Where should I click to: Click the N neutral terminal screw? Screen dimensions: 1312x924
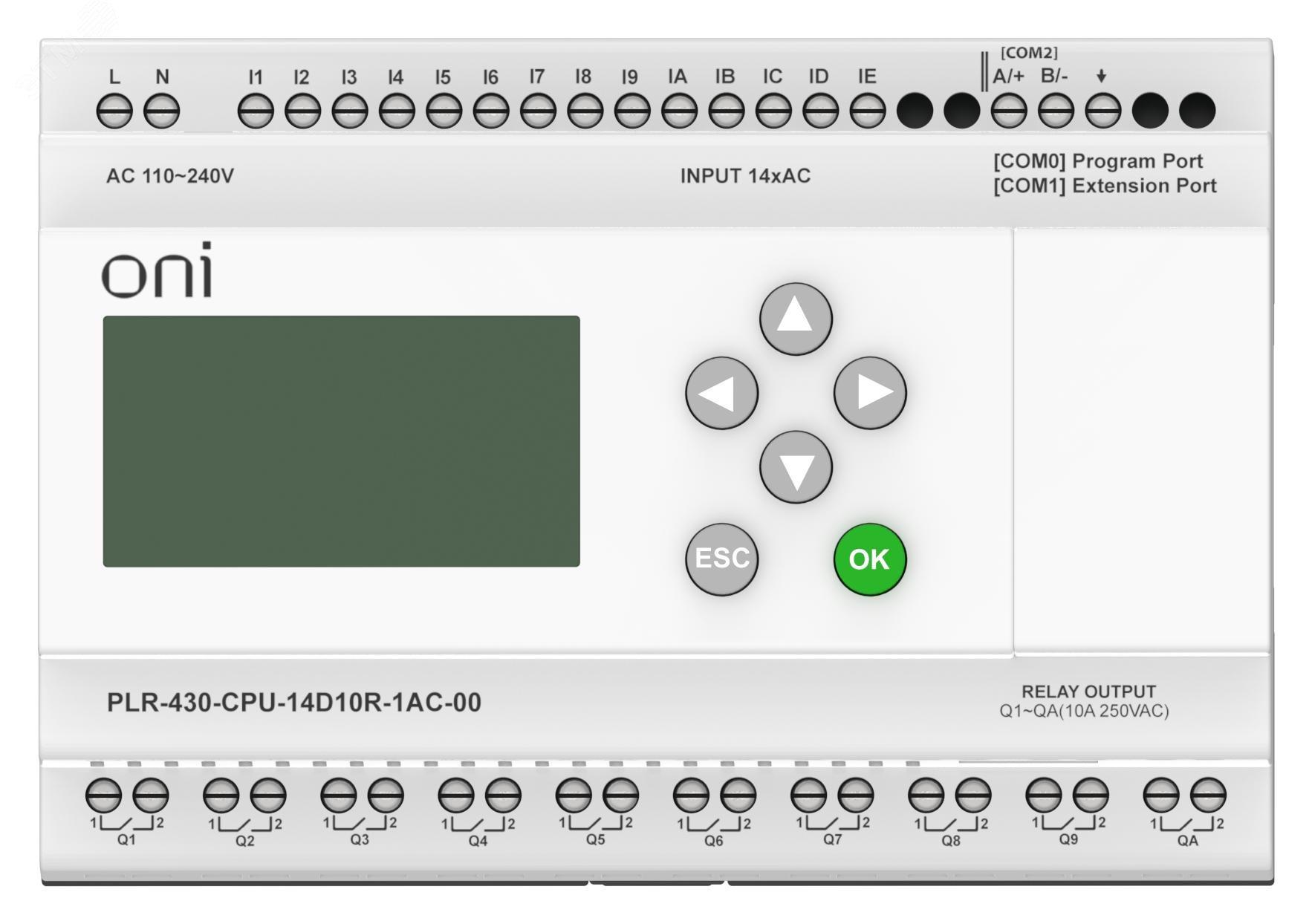point(162,111)
